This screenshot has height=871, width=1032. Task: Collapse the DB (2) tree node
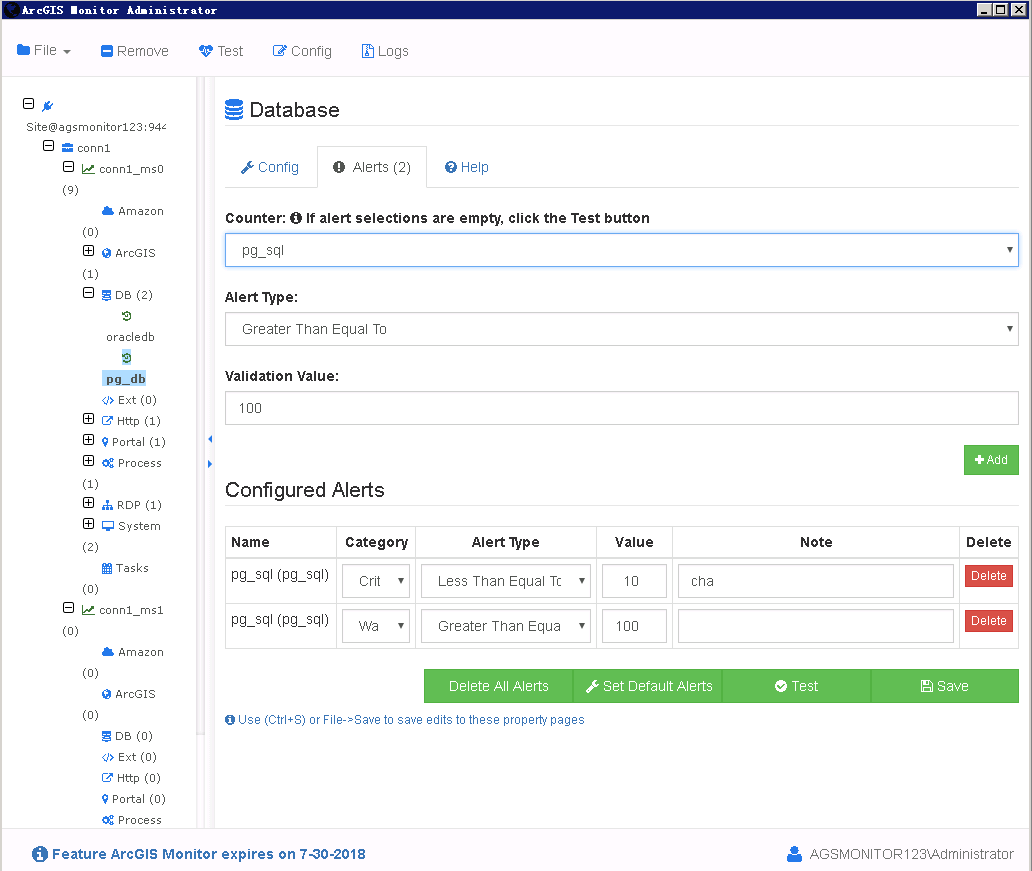88,293
